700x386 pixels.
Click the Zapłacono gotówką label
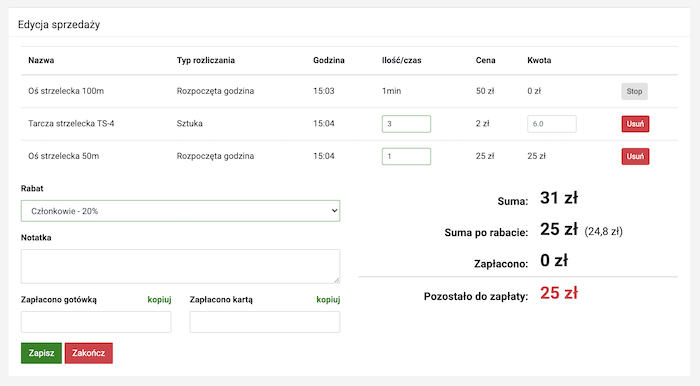[59, 299]
